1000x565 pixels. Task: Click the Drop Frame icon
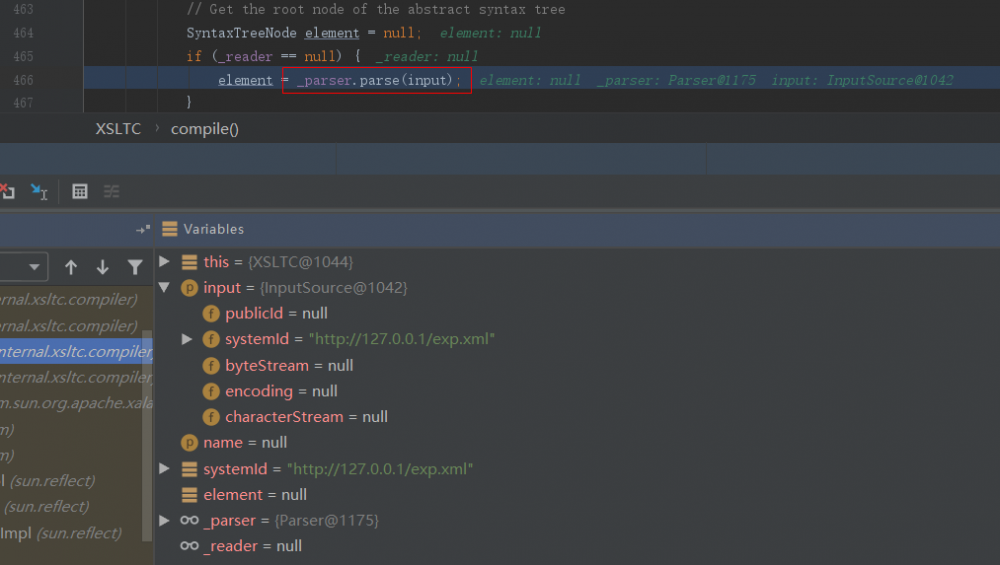(8, 191)
